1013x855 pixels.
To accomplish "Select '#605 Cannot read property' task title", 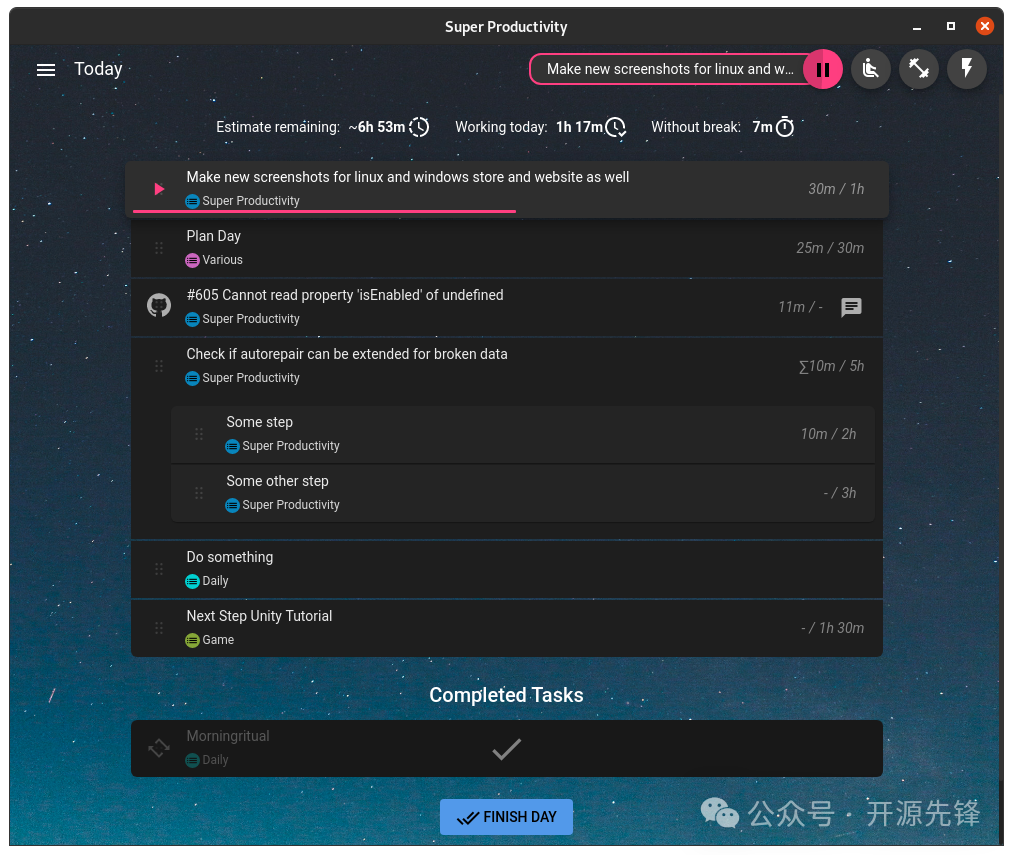I will click(x=345, y=295).
